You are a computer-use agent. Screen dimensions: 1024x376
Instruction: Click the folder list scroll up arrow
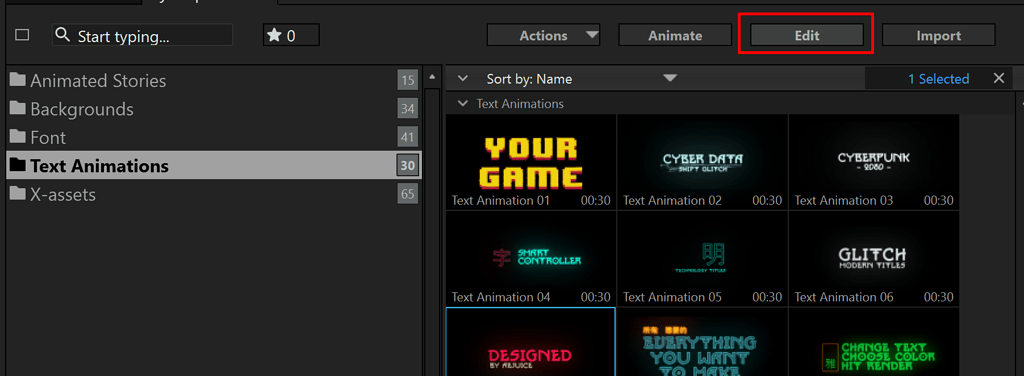click(x=432, y=77)
